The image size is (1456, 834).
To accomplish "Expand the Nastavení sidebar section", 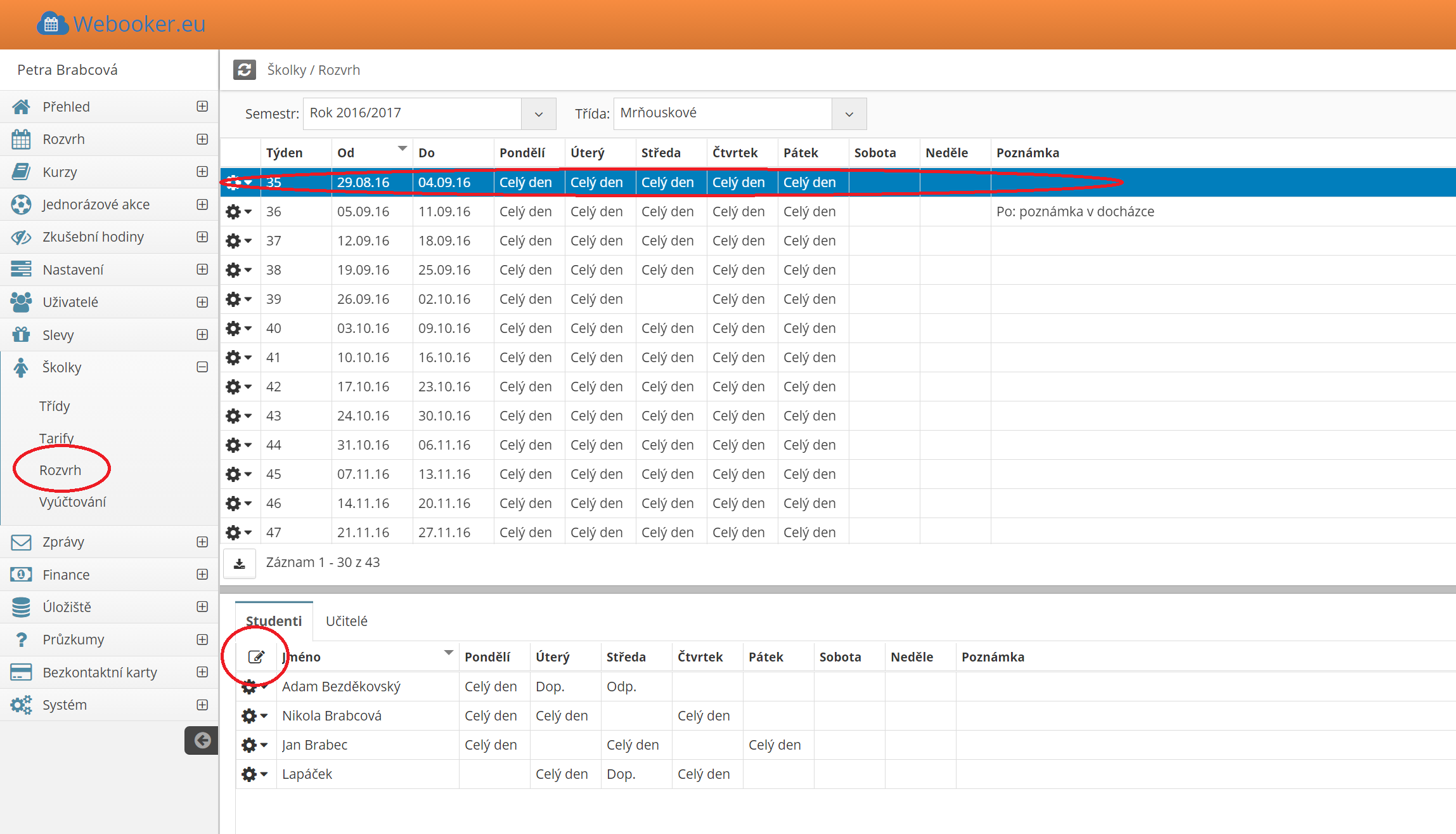I will (x=202, y=270).
